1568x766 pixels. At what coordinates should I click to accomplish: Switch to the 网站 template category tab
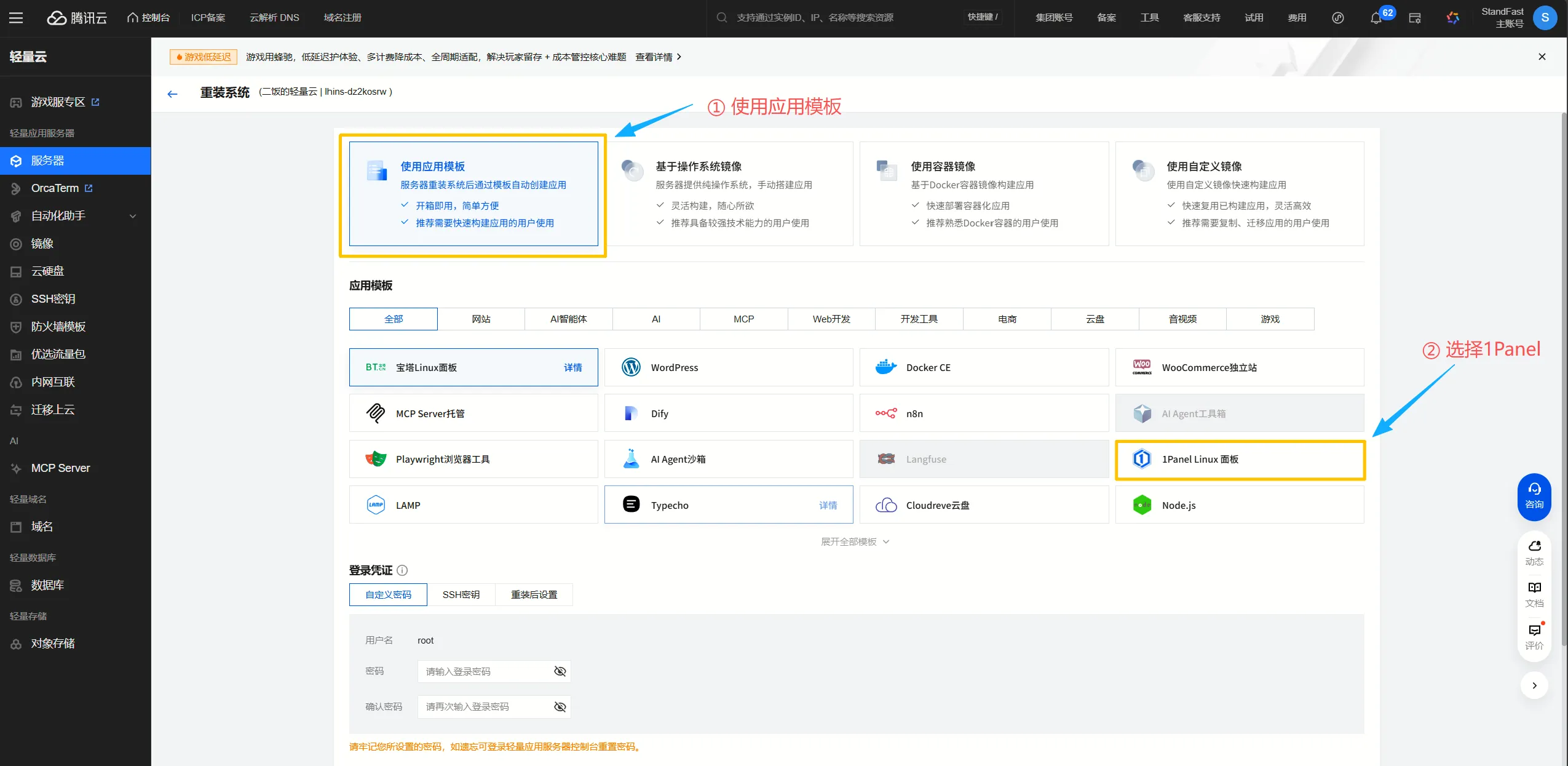point(481,319)
